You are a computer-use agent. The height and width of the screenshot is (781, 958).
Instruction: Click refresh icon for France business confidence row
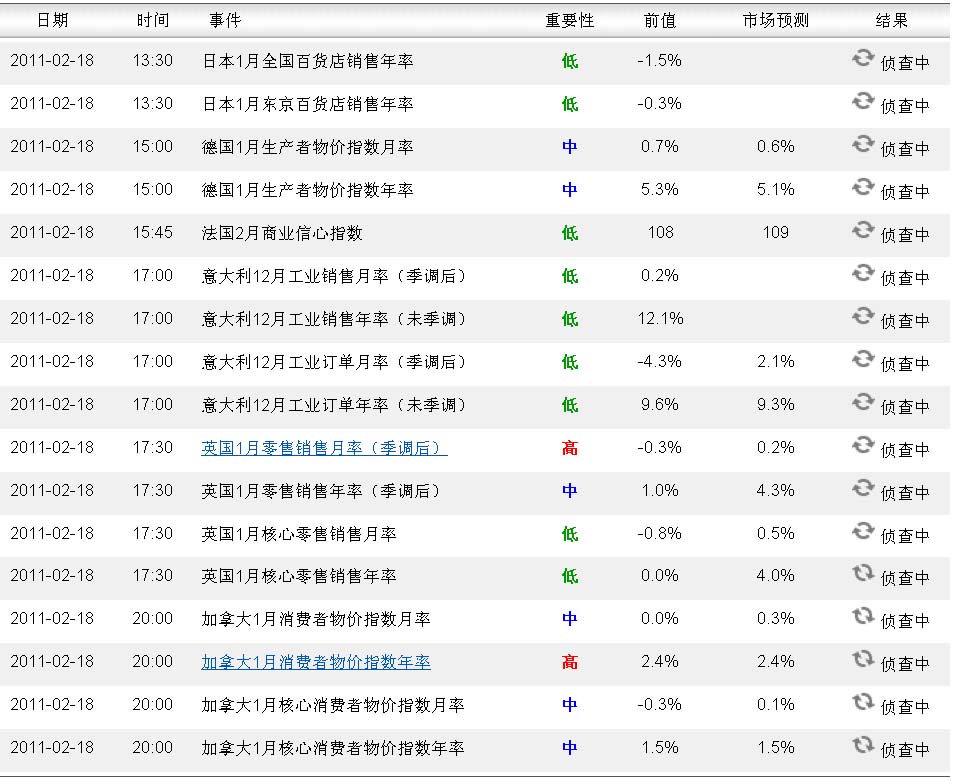862,230
